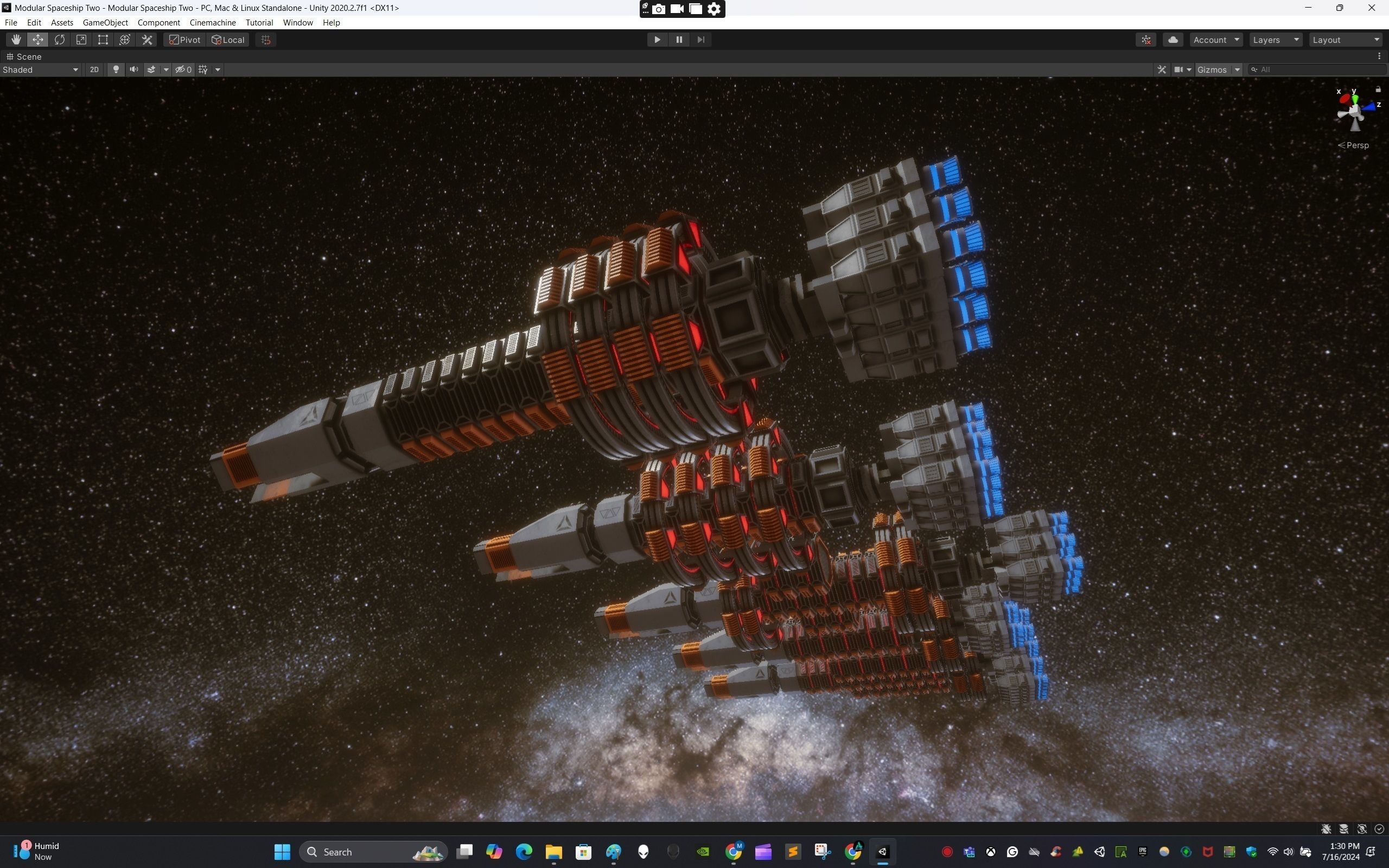
Task: Expand the Gizmos dropdown arrow
Action: pos(1238,69)
